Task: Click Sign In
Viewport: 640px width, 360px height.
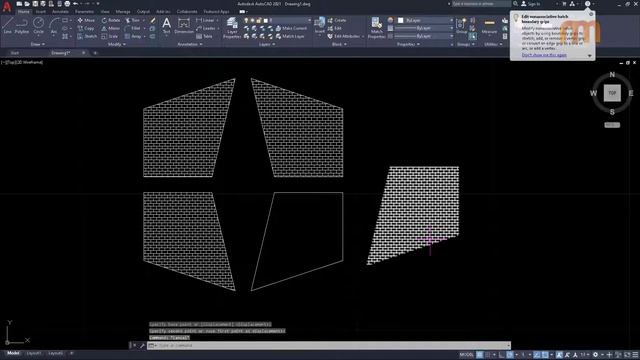Action: click(533, 4)
